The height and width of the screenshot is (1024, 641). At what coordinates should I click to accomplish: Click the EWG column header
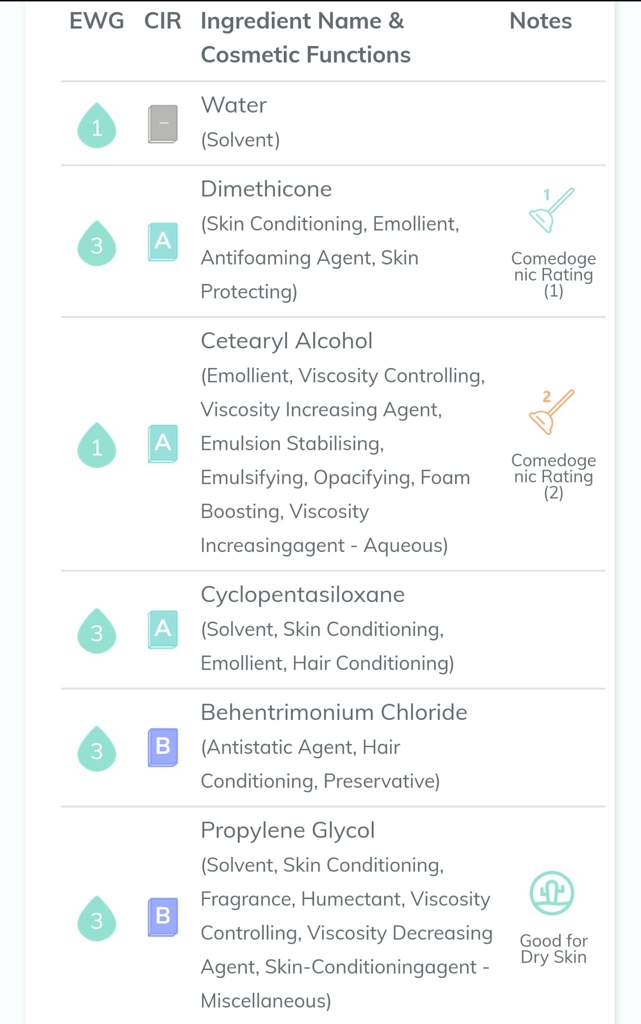97,21
